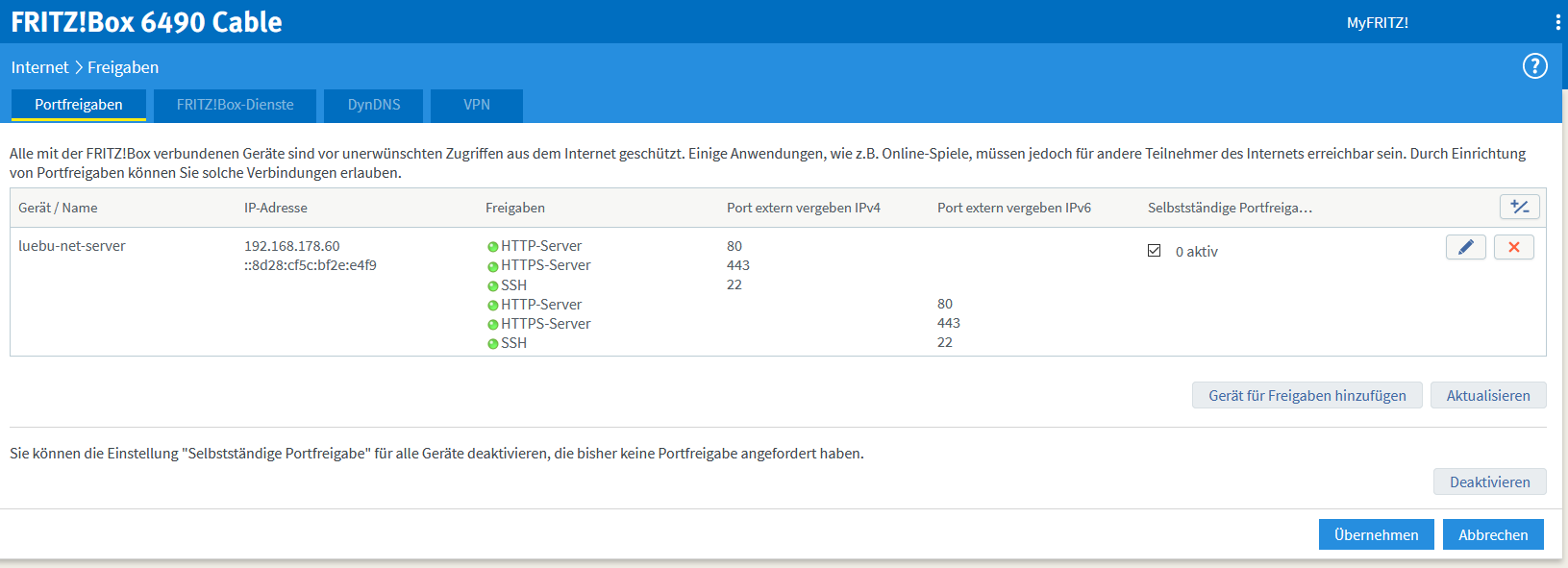Edit luebu-net-server with the pencil icon
The width and height of the screenshot is (1568, 568).
pyautogui.click(x=1466, y=247)
